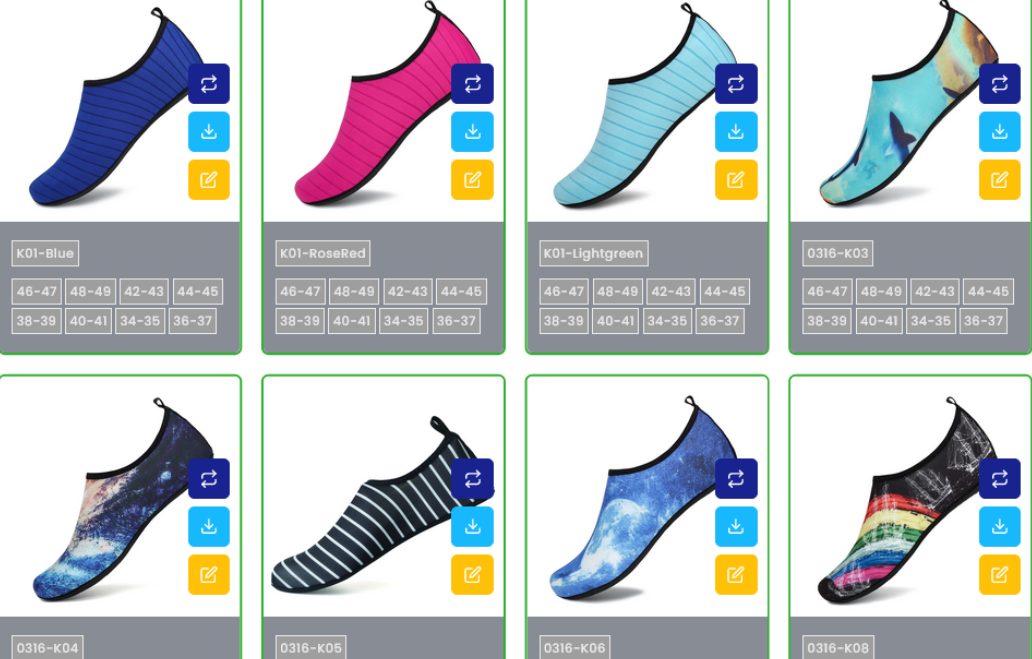Click the swap icon on K01-Blue shoe
This screenshot has height=659, width=1032.
pyautogui.click(x=209, y=84)
